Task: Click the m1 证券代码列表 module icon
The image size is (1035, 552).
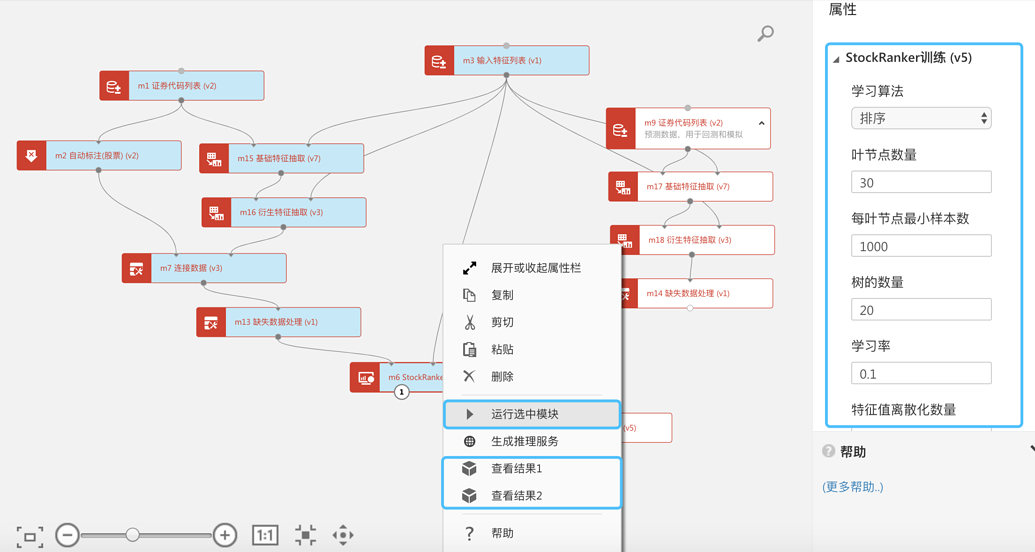Action: [x=114, y=86]
